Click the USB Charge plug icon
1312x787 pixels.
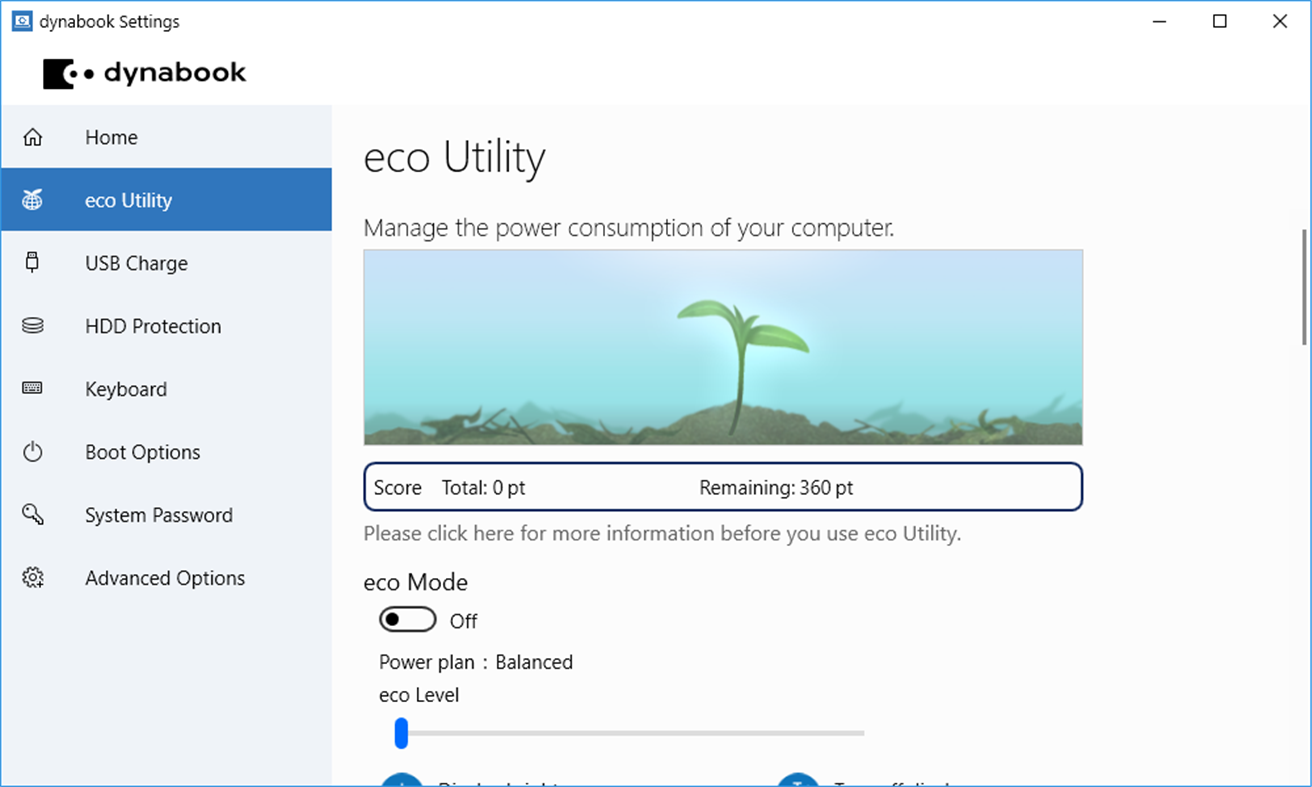(x=33, y=262)
